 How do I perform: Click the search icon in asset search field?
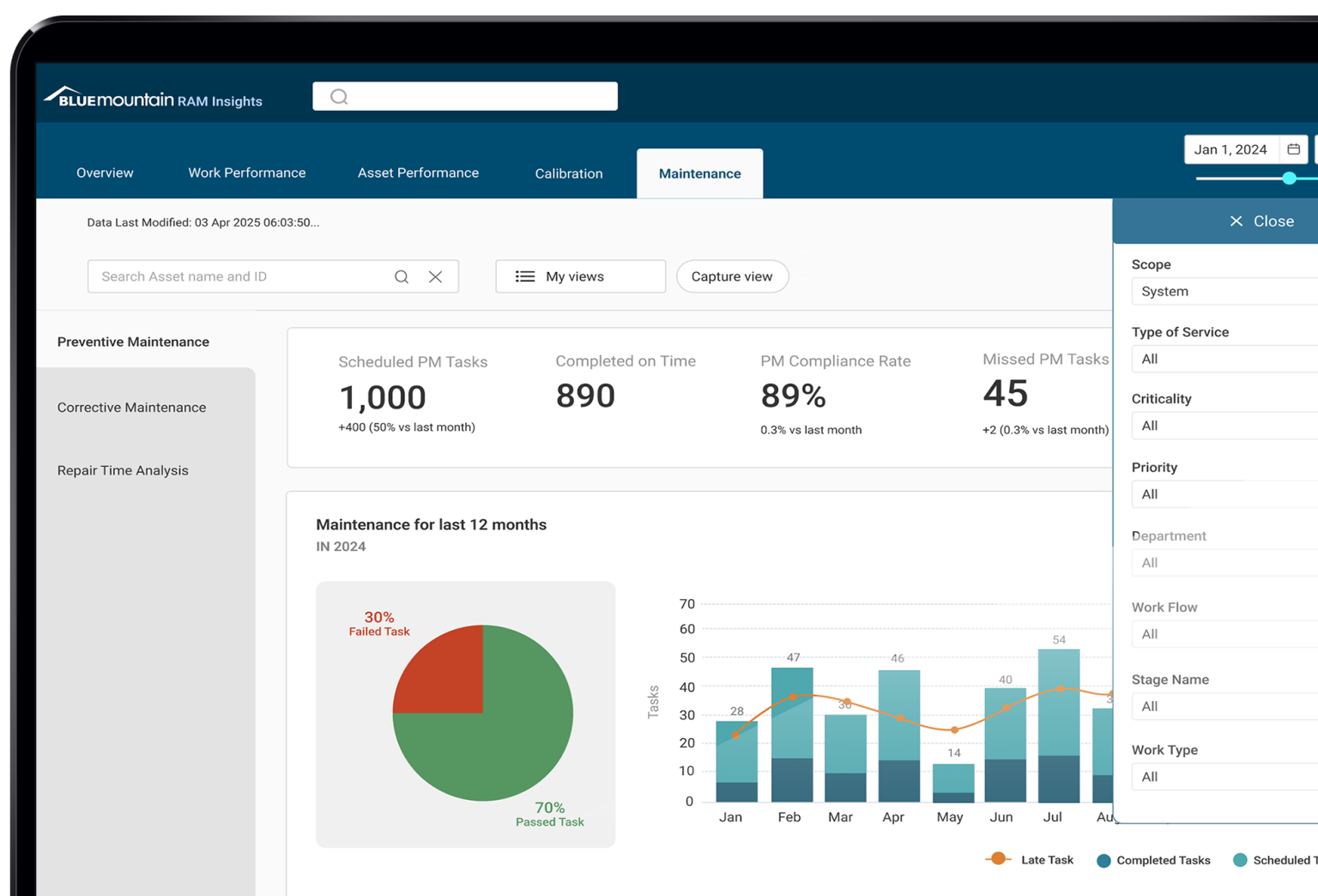tap(401, 276)
